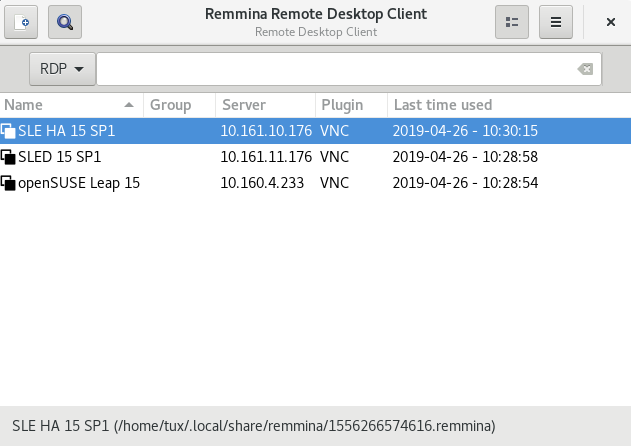
Task: Close the Remmina window
Action: tap(610, 22)
